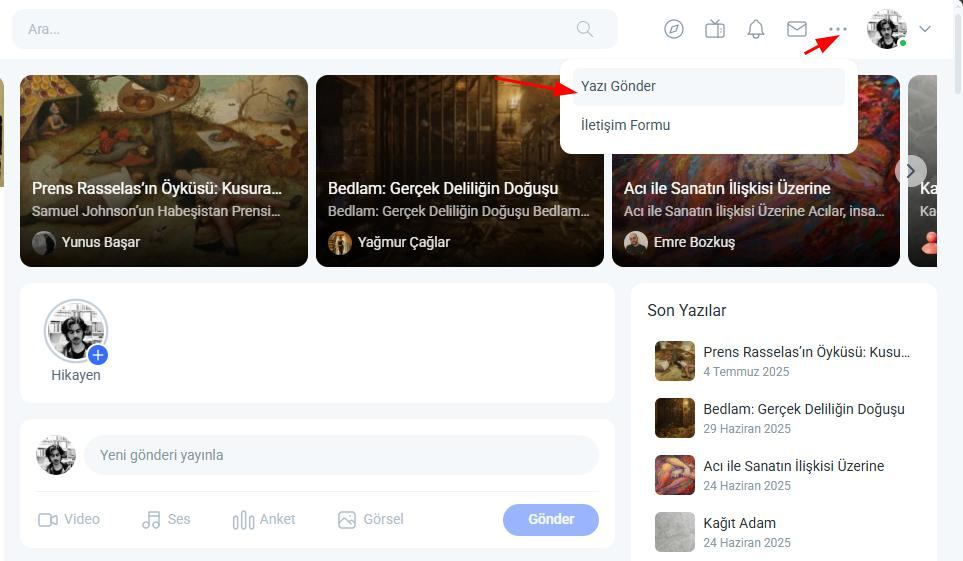
Task: Focus the Ara search field
Action: (314, 29)
